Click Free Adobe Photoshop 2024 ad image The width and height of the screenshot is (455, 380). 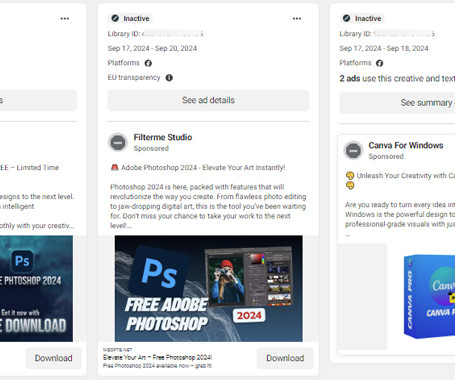[209, 289]
